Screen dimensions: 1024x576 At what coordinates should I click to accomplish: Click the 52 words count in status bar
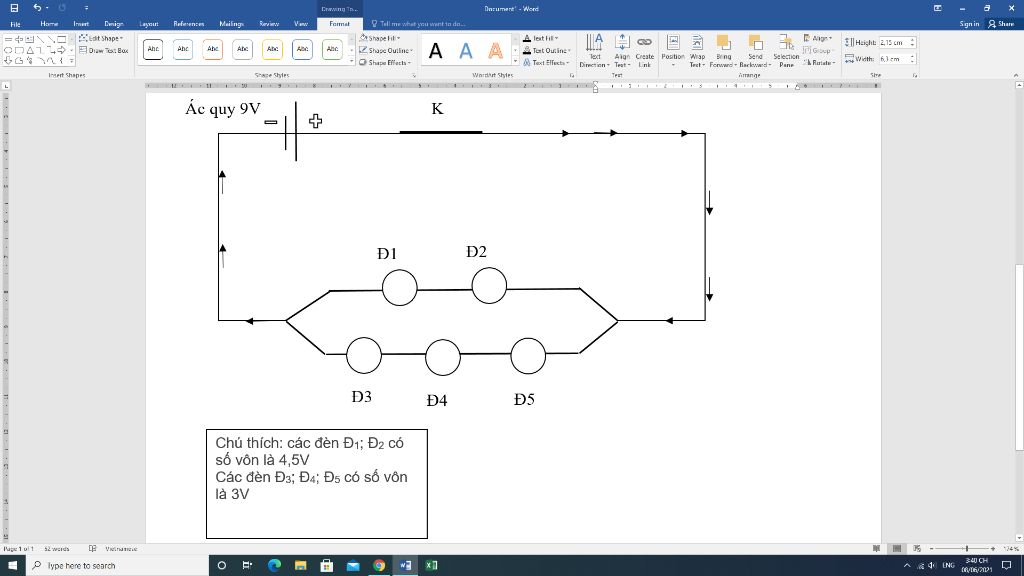click(57, 549)
